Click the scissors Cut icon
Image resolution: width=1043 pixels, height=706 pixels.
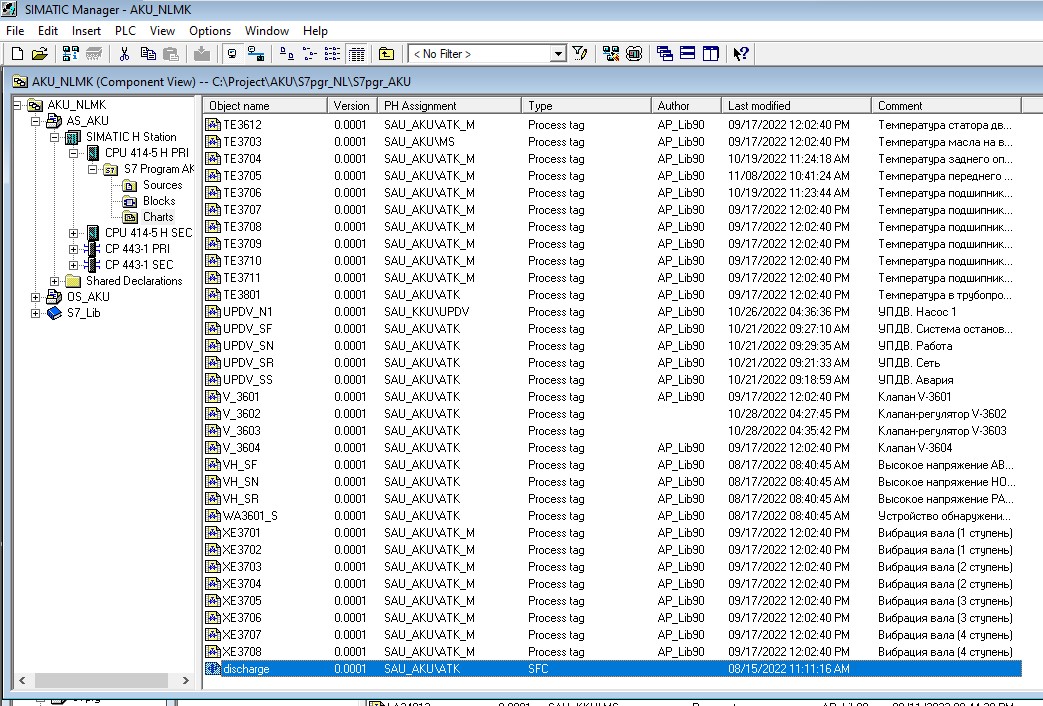coord(124,54)
